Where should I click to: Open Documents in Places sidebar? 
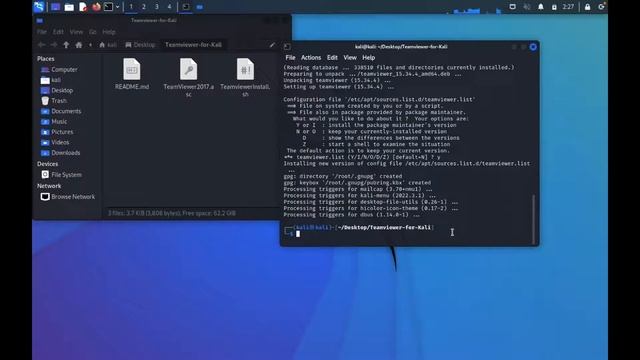[61, 111]
